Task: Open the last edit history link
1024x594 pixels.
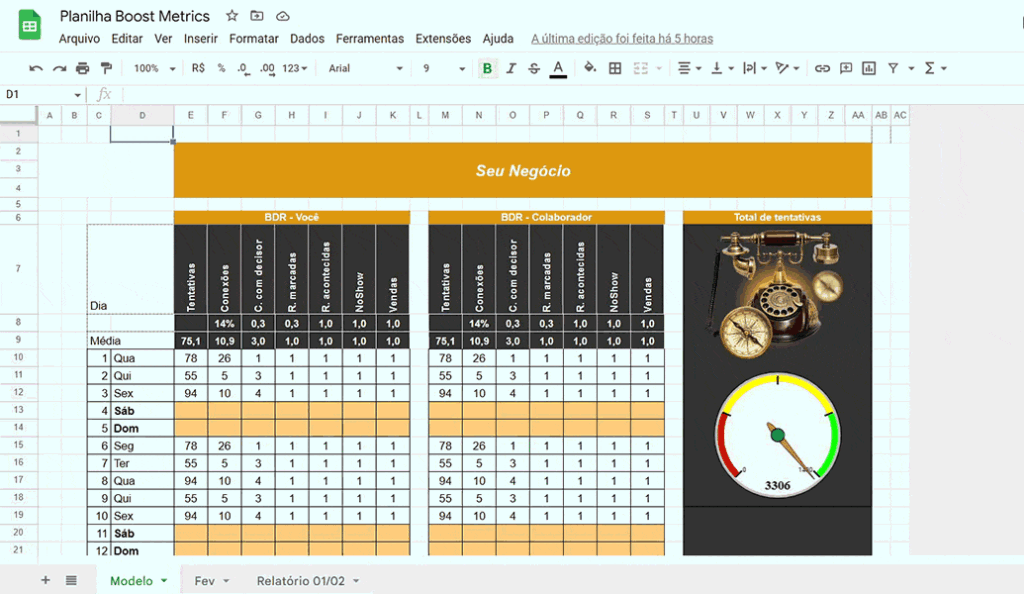Action: (x=622, y=39)
